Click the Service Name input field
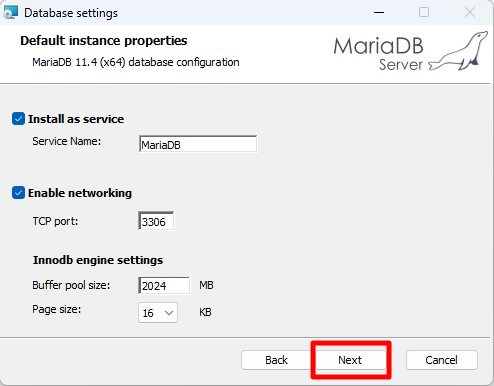Viewport: 494px width, 386px height. point(198,144)
